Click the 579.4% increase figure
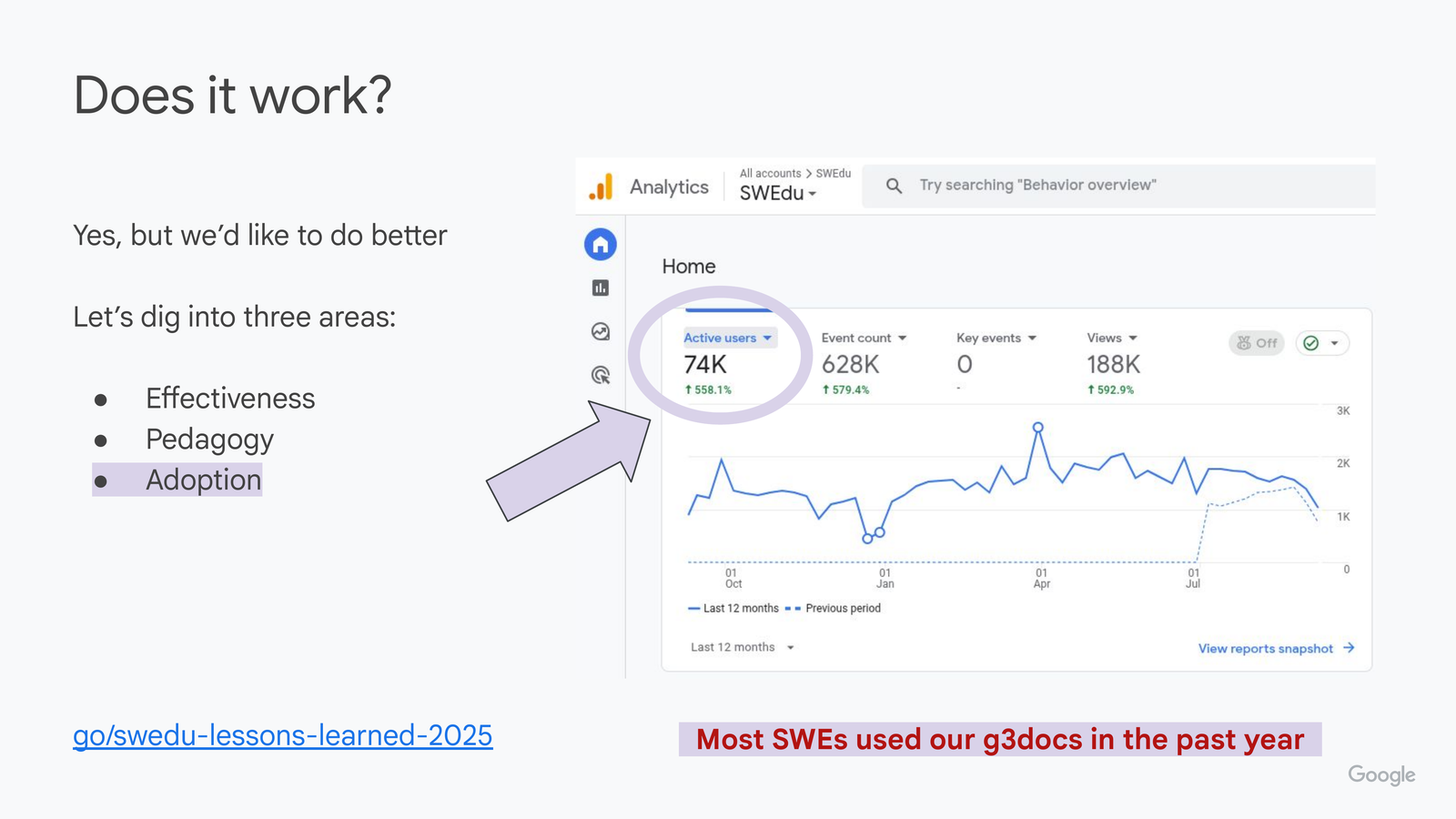Viewport: 1456px width, 819px height. 845,389
